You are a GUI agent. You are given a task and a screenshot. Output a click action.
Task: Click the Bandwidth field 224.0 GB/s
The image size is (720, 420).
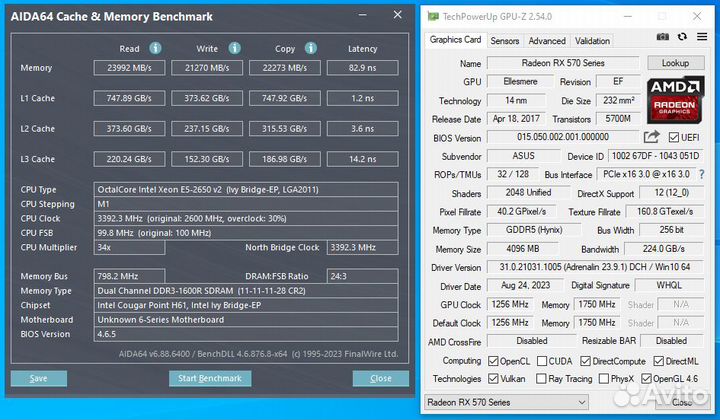(664, 249)
